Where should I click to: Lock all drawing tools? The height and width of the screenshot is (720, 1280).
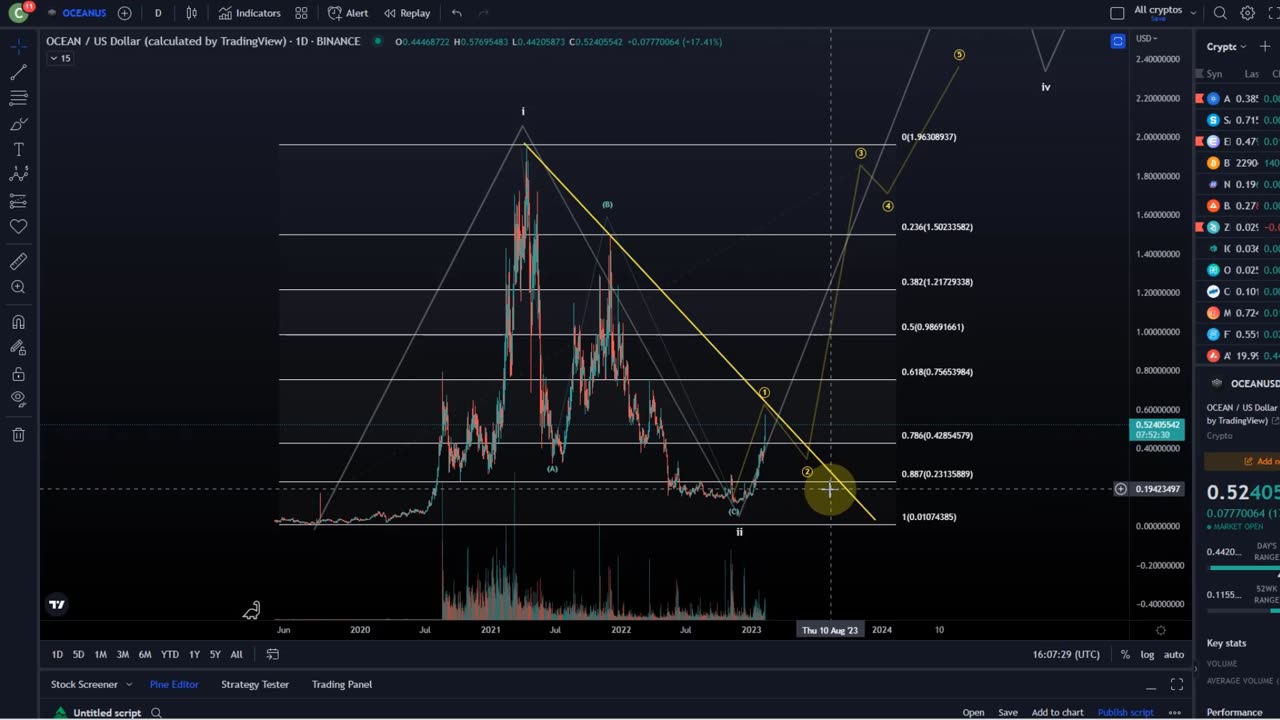click(x=18, y=374)
